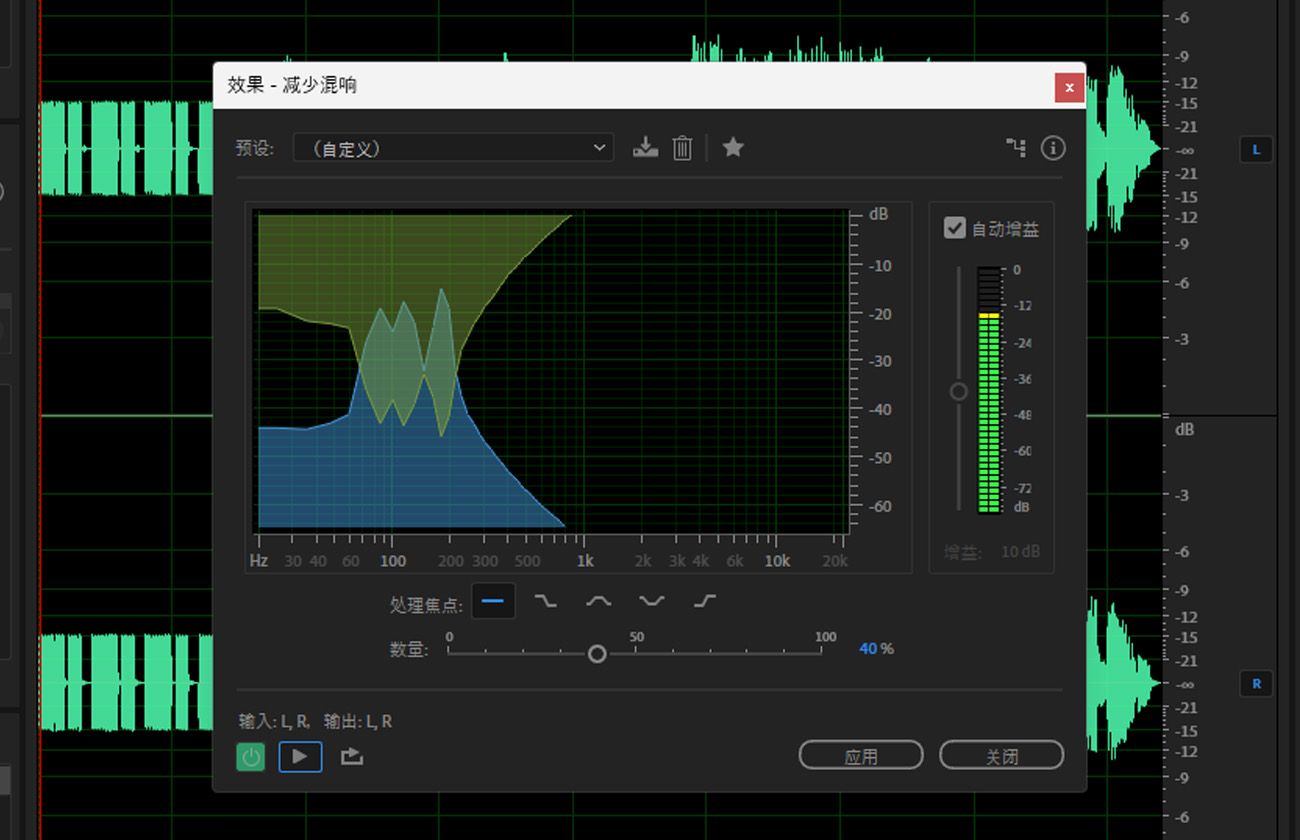Viewport: 1300px width, 840px height.
Task: Toggle left channel L button
Action: click(x=1256, y=150)
